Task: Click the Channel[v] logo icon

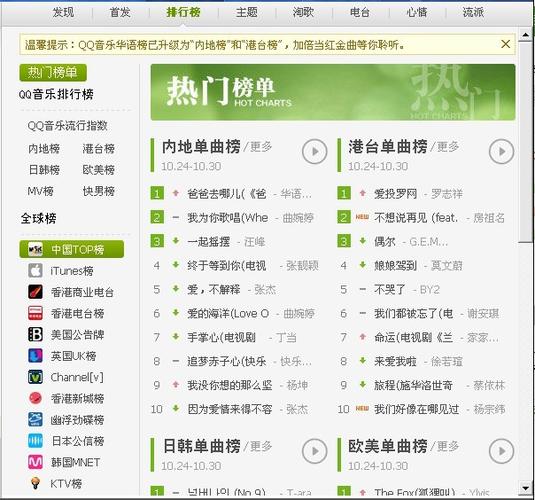Action: (35, 377)
